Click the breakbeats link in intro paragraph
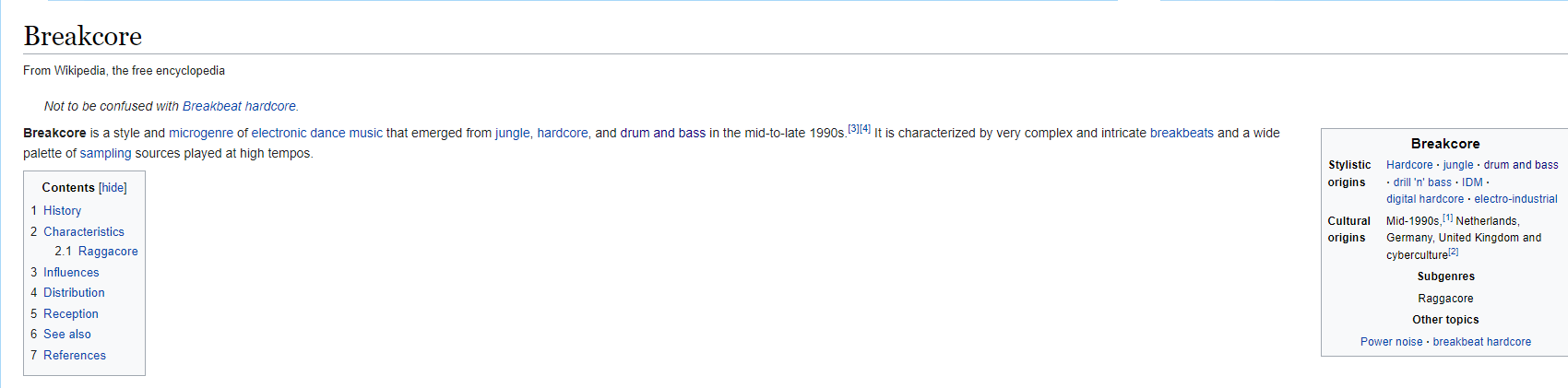 [x=1182, y=134]
